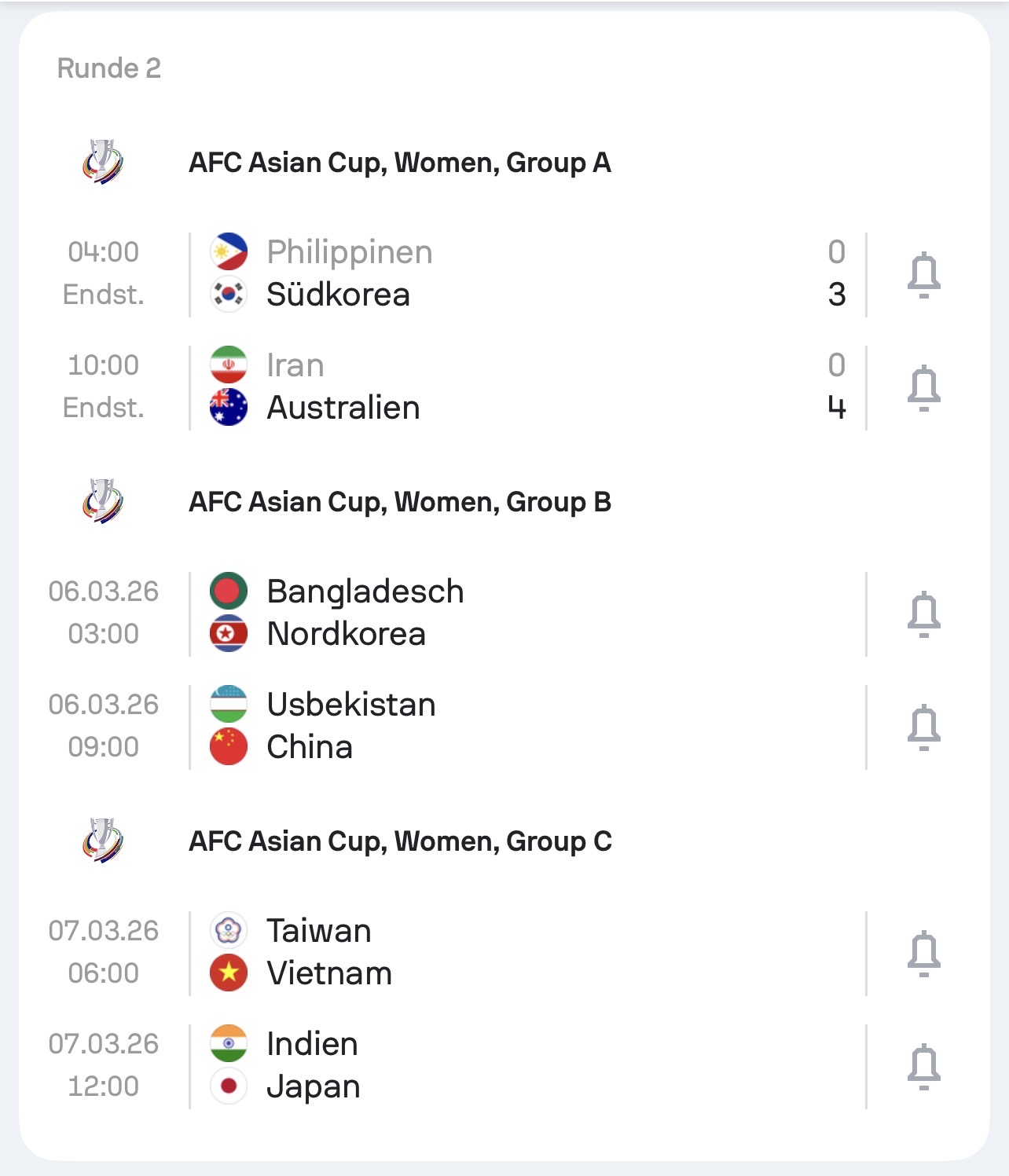This screenshot has width=1009, height=1176.
Task: Open AFC Asian Cup, Women, Group B
Action: 400,502
